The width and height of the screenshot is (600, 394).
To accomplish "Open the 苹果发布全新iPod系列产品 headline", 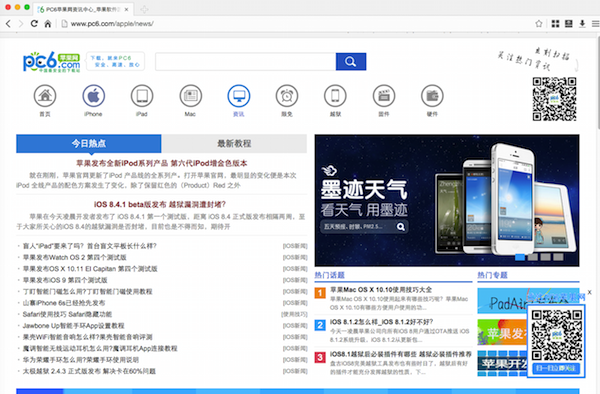I will click(x=161, y=163).
